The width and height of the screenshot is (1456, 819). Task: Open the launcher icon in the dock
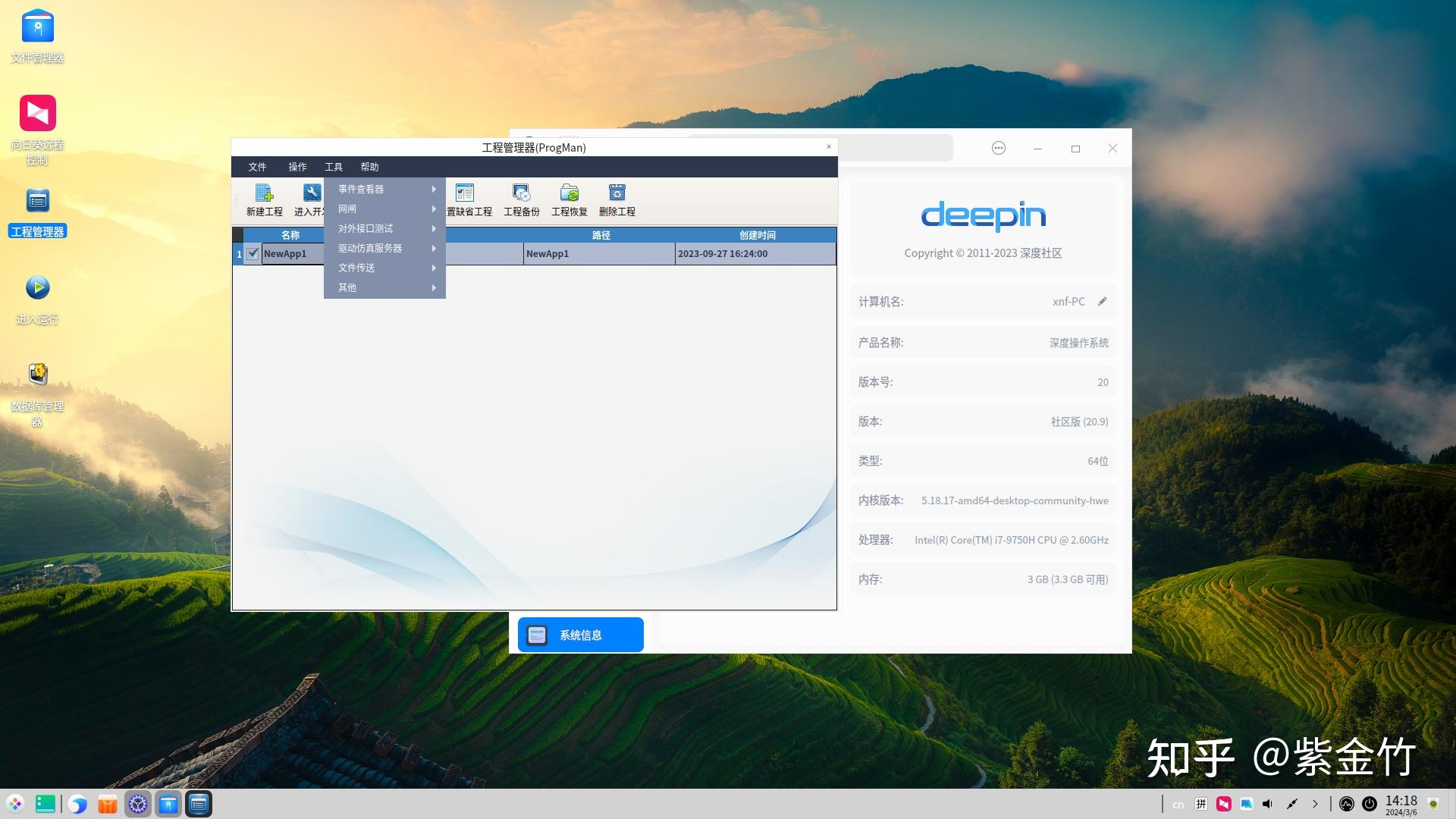tap(15, 804)
